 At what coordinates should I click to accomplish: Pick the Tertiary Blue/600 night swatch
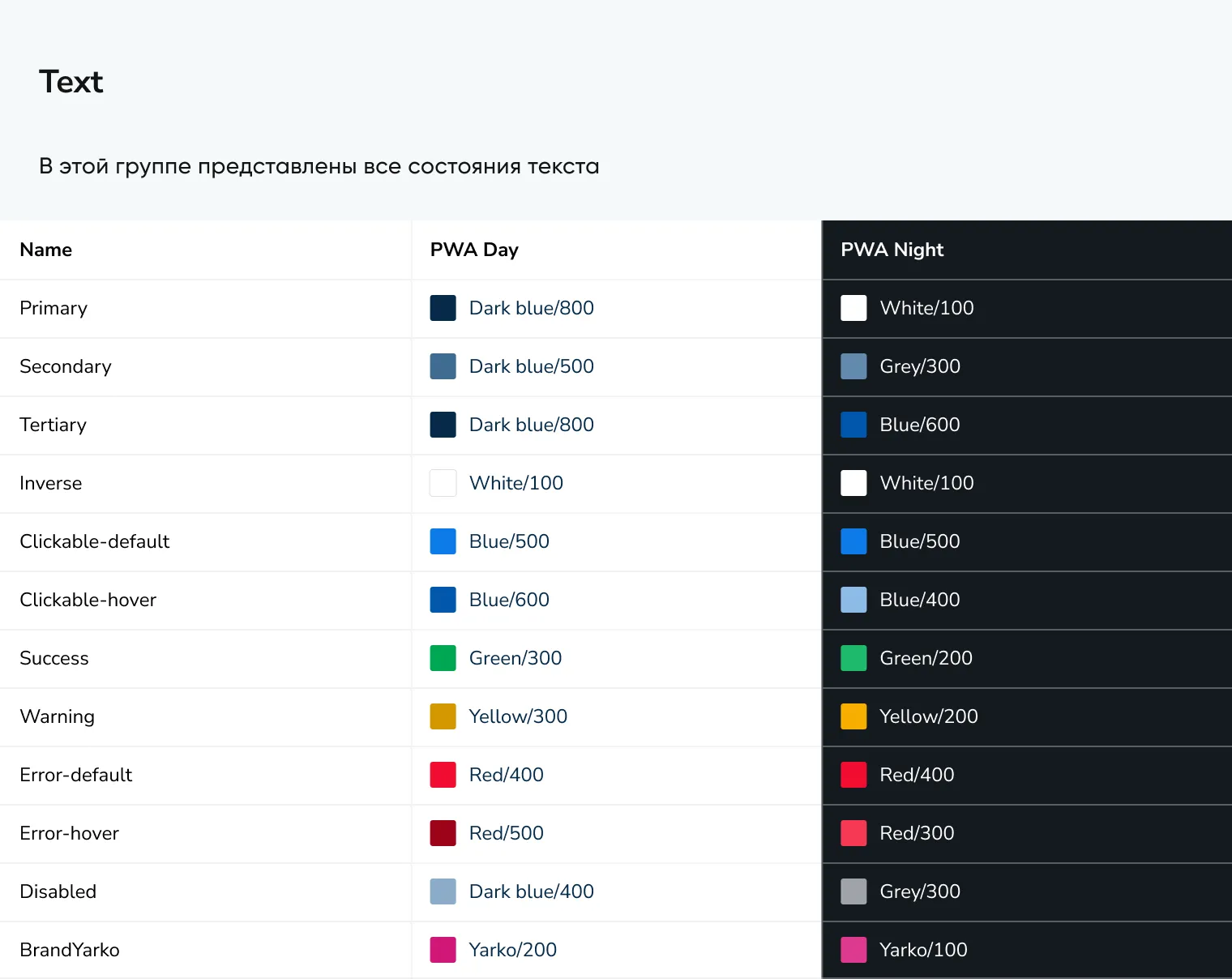pyautogui.click(x=853, y=425)
